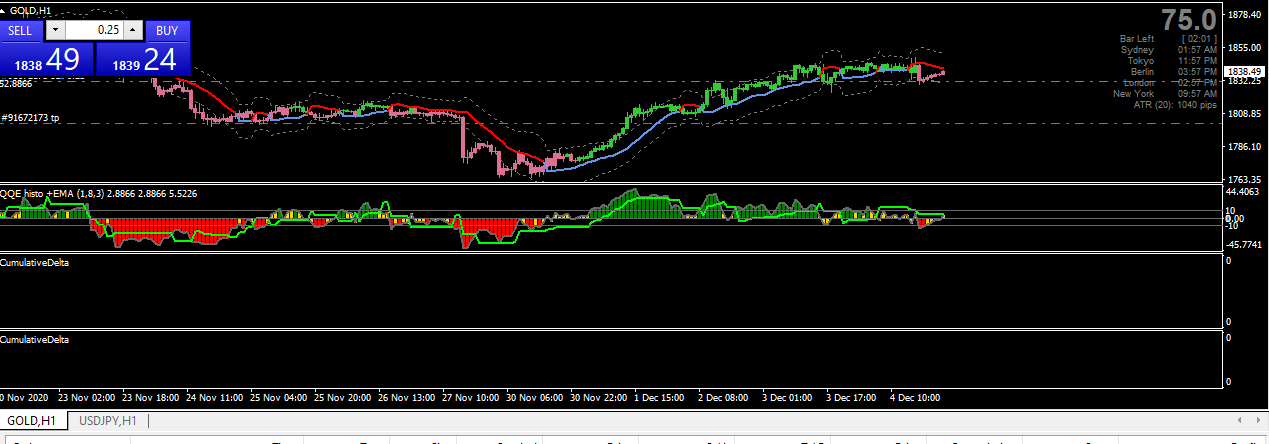Click the 27 Nov 10:00 time axis label
The height and width of the screenshot is (444, 1269).
[471, 397]
